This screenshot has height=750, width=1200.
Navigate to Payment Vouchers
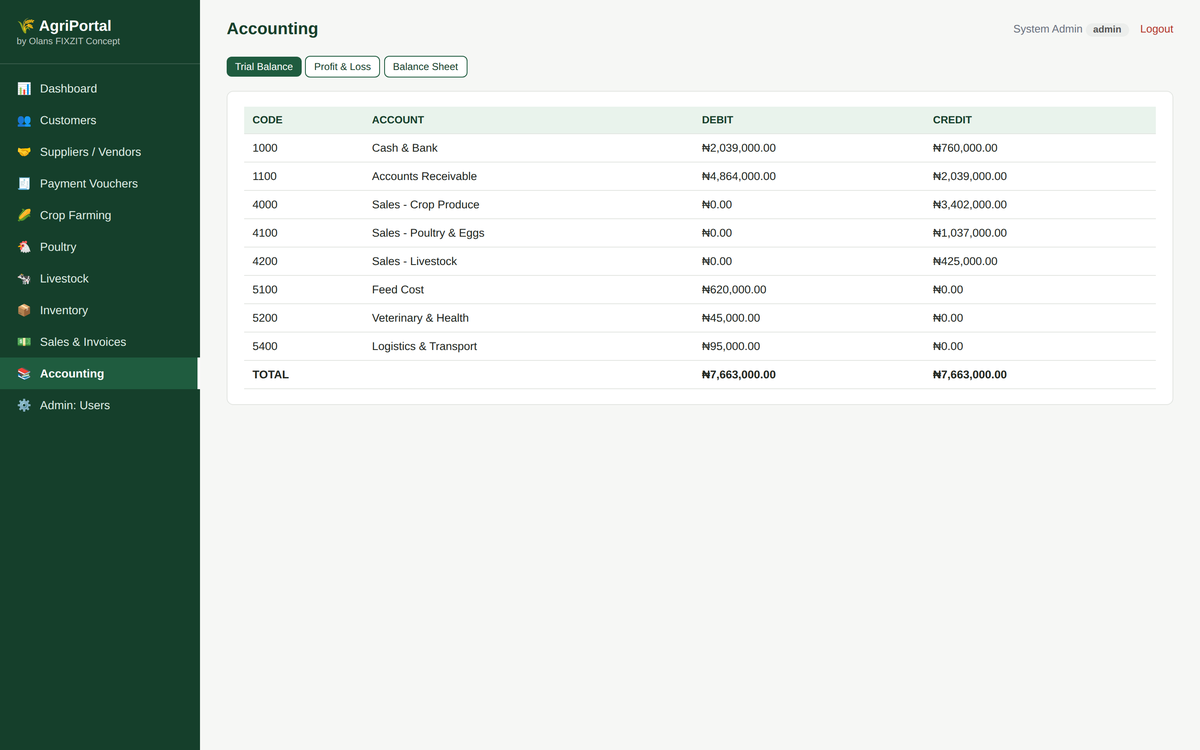100,184
